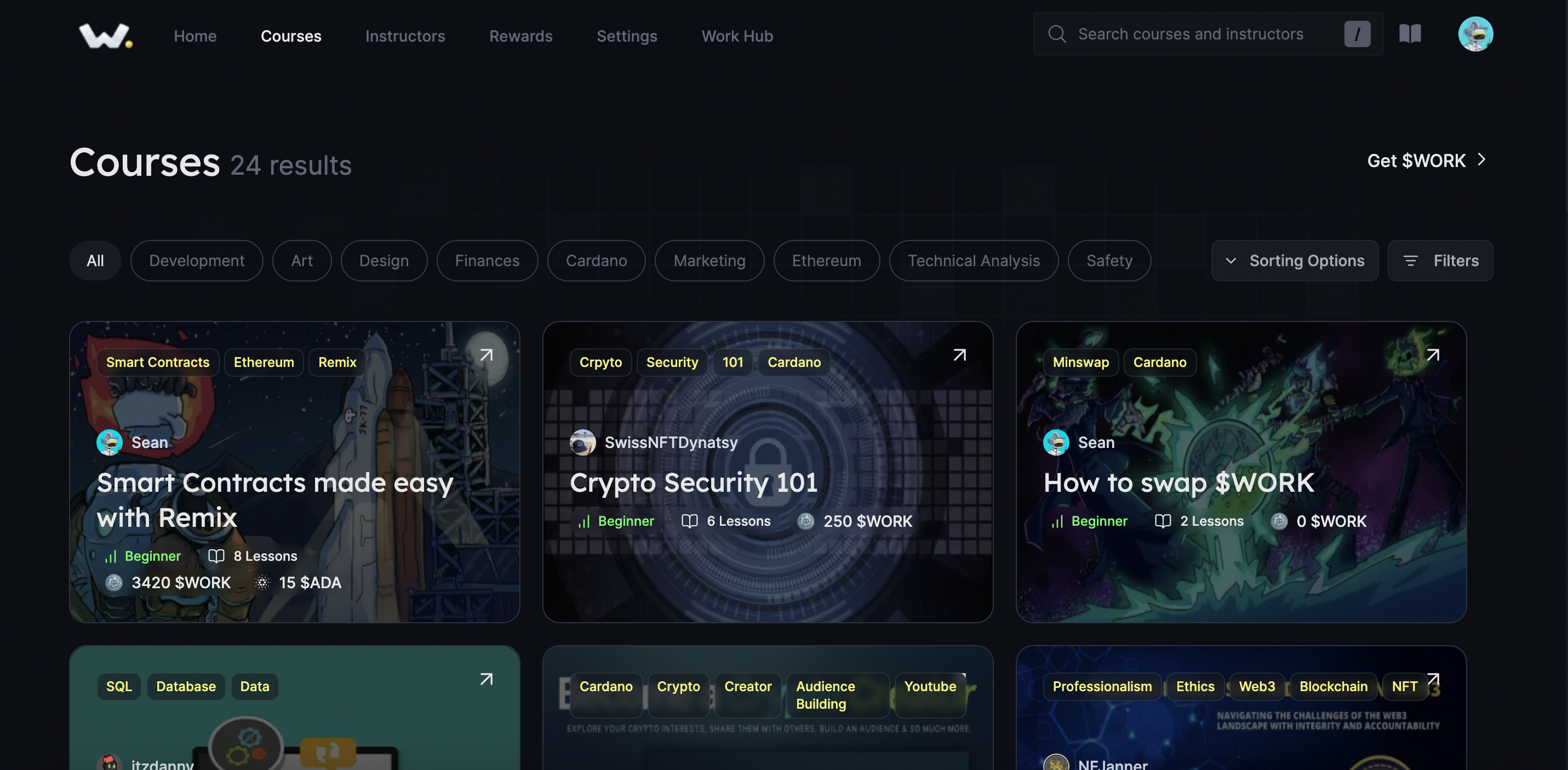Viewport: 1568px width, 770px height.
Task: Filter courses by Art
Action: point(302,261)
